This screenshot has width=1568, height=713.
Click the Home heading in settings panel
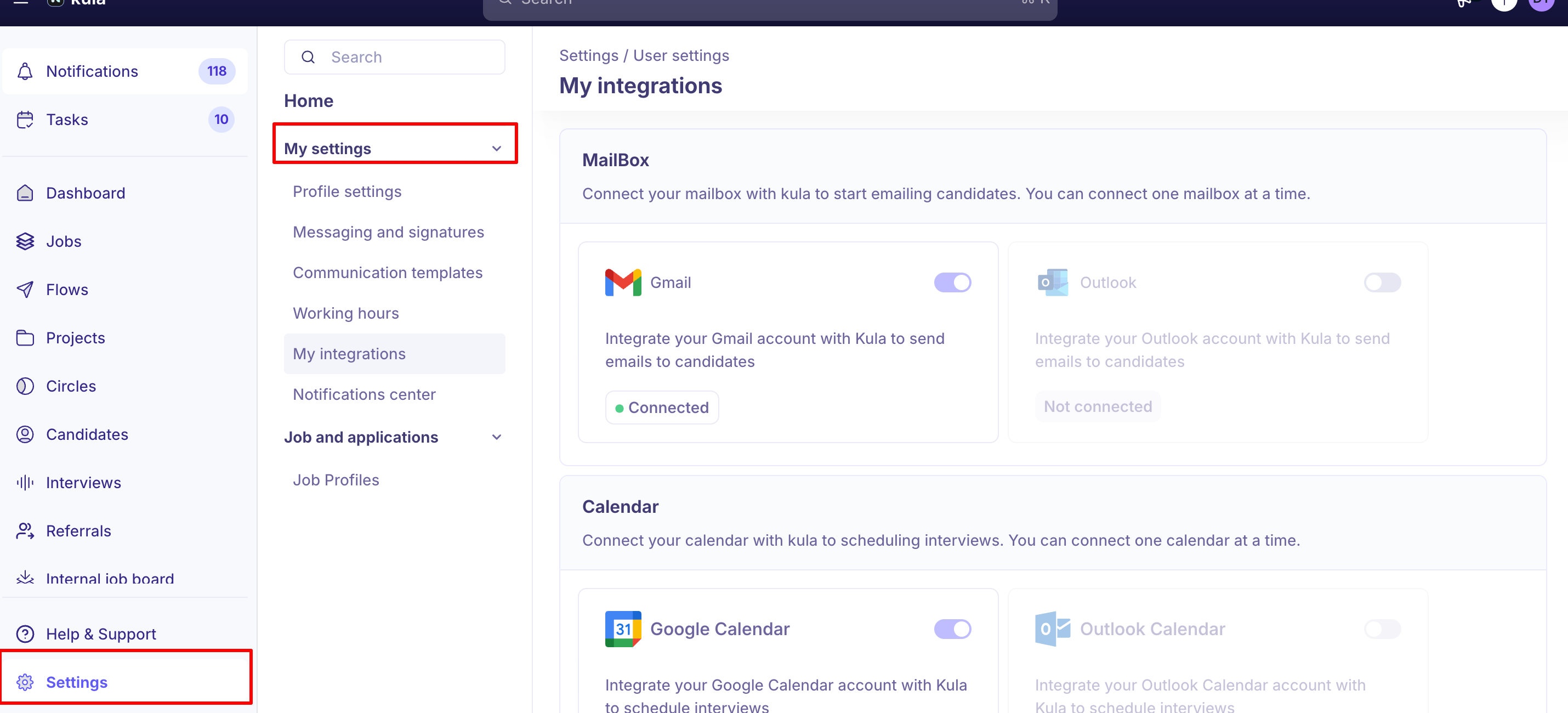tap(309, 100)
